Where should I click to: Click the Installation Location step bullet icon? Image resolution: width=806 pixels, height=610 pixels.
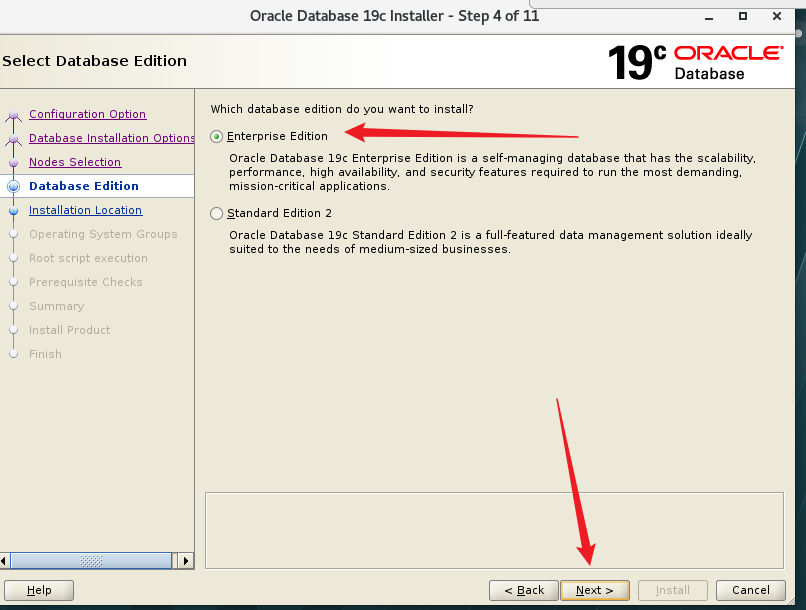(x=14, y=210)
